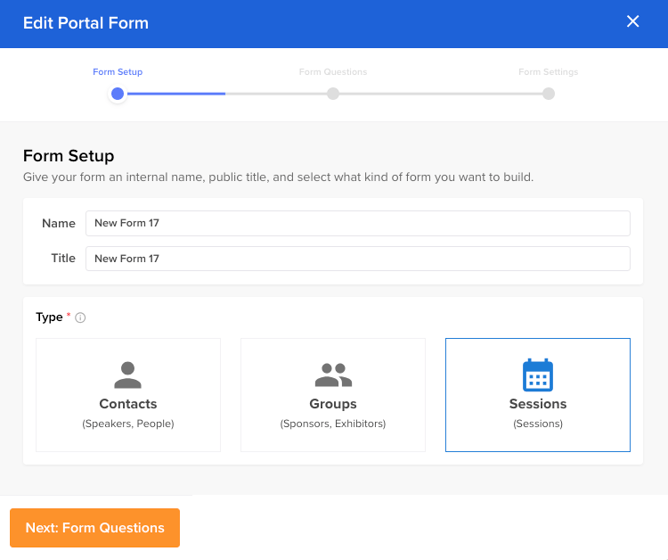Click the (Sponsors, Exhibitors) subtitle text
Image resolution: width=668 pixels, height=560 pixels.
pos(333,424)
